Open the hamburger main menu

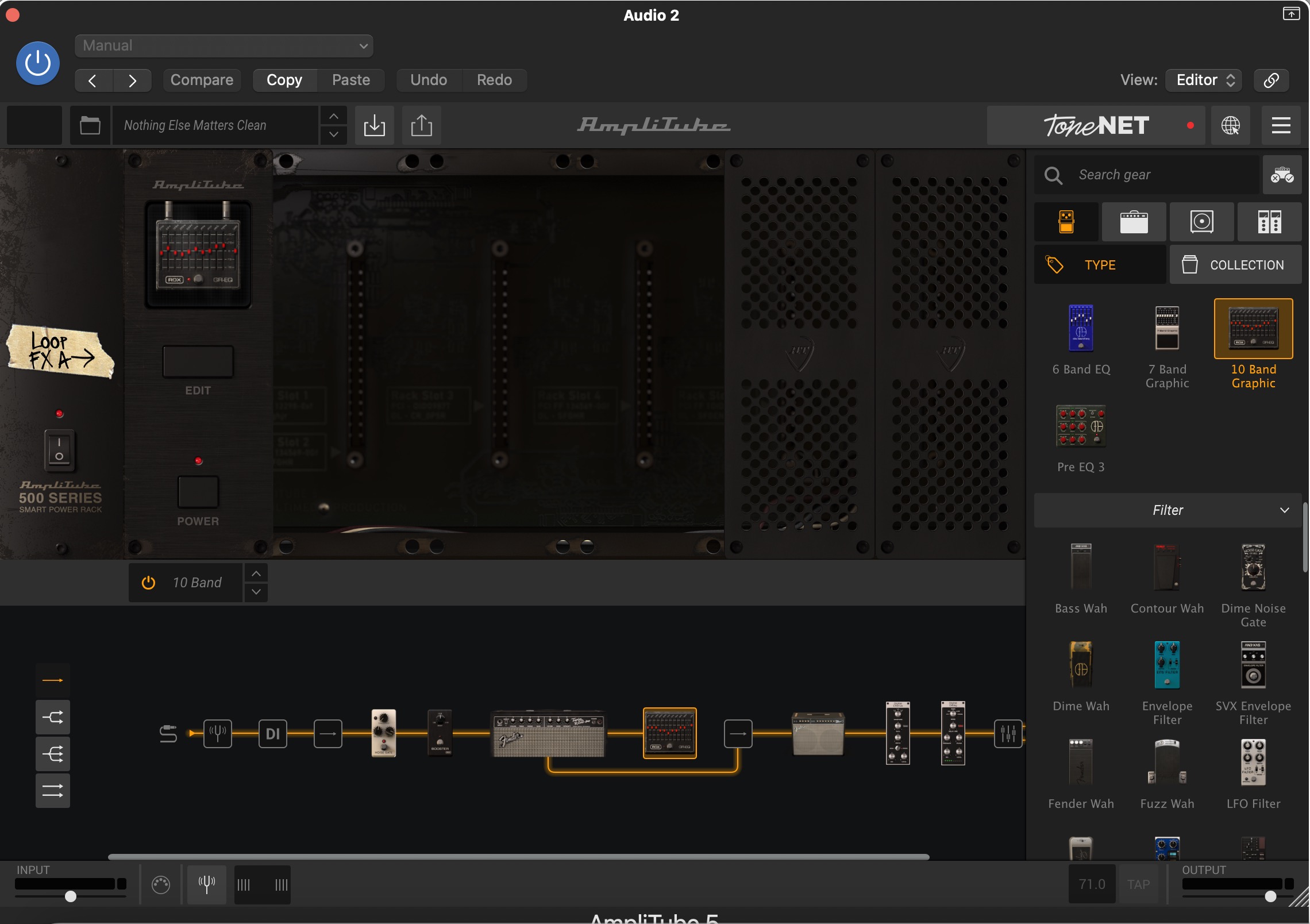click(x=1281, y=125)
